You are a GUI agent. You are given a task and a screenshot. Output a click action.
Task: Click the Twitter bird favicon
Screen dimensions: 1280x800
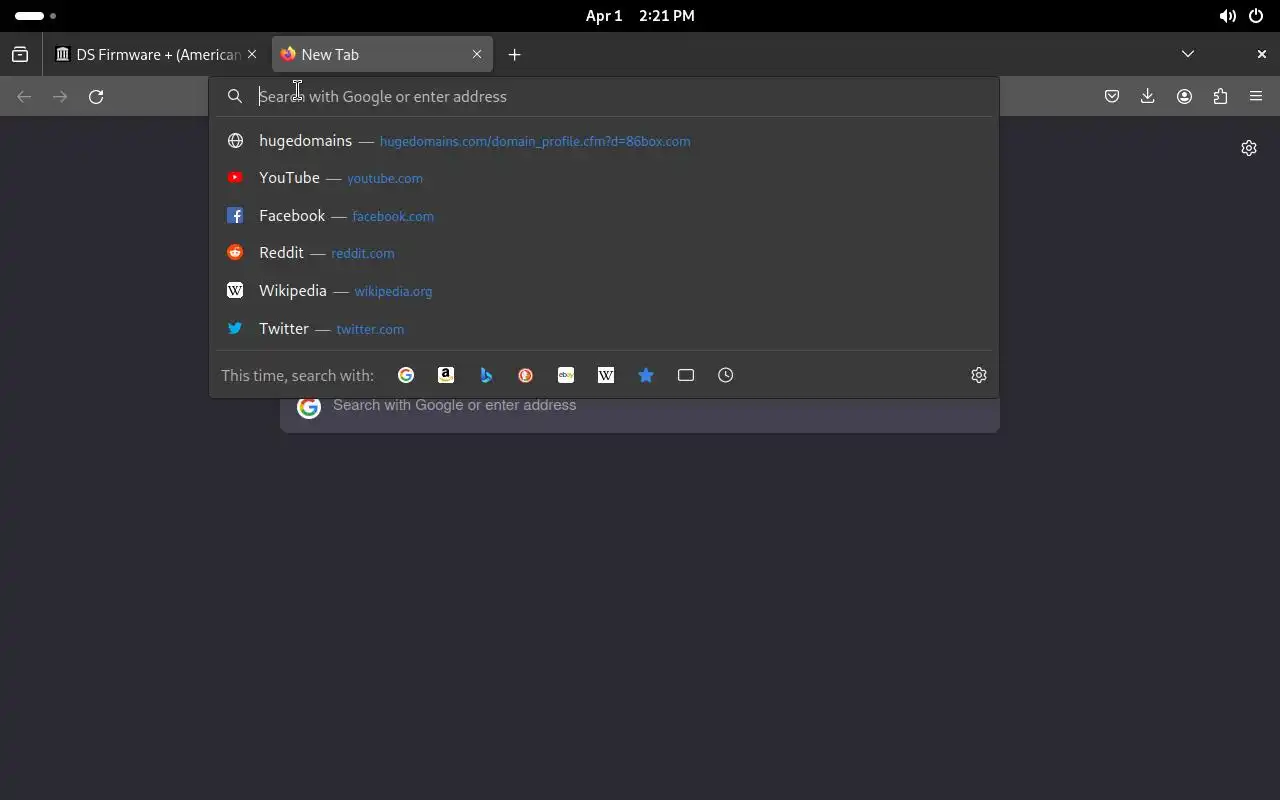235,329
